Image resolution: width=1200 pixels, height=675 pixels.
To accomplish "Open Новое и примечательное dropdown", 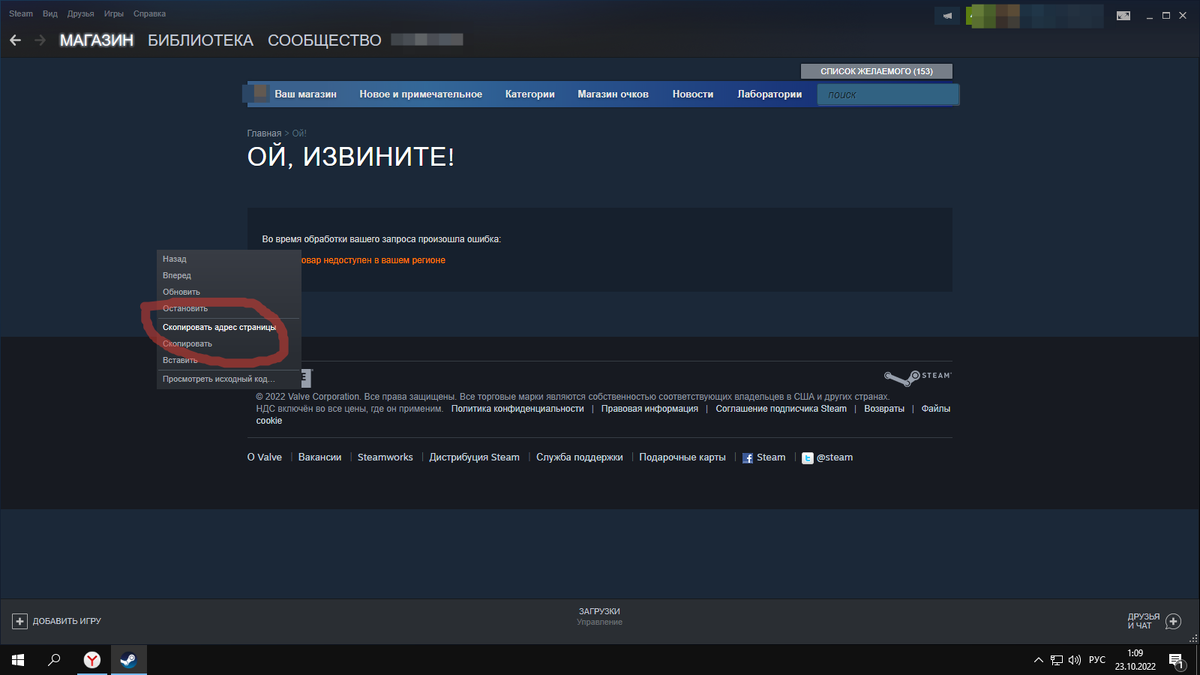I will pyautogui.click(x=420, y=94).
